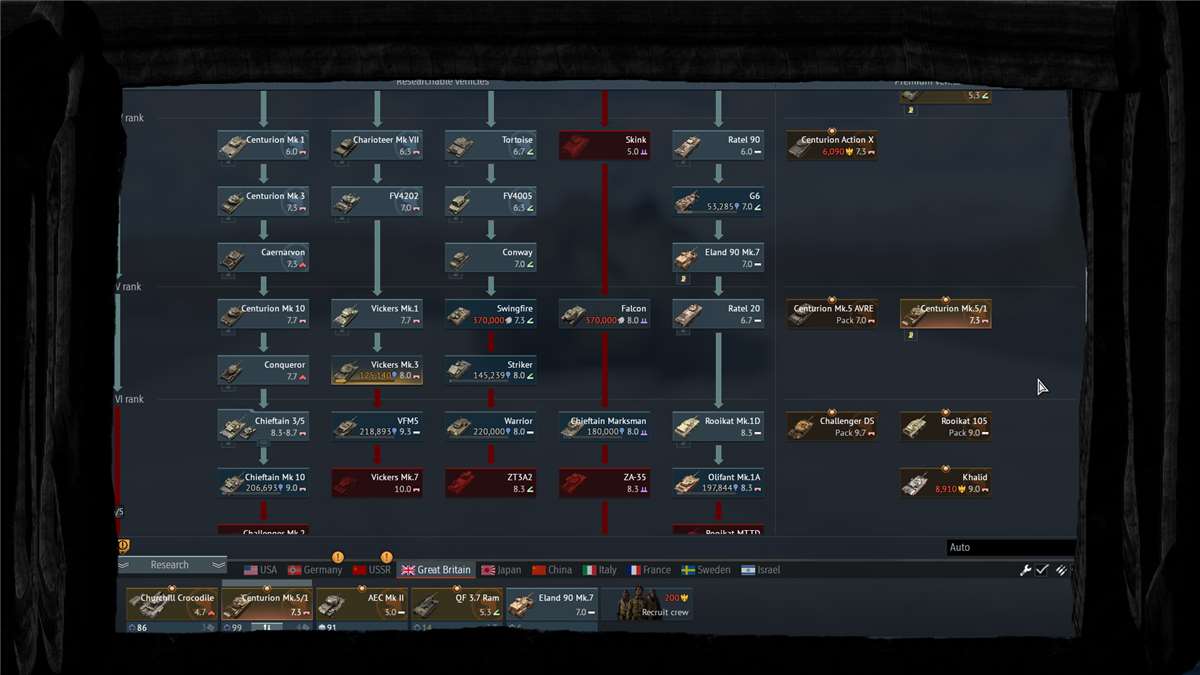
Task: Select the Vickers Mk.1 card
Action: point(377,314)
